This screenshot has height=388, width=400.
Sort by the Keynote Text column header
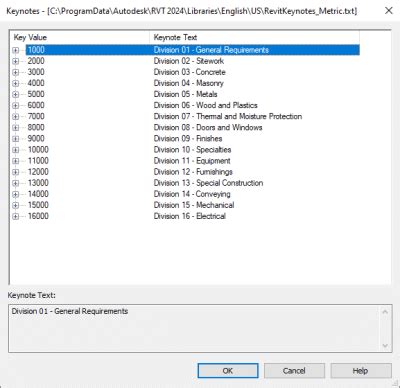pyautogui.click(x=255, y=37)
